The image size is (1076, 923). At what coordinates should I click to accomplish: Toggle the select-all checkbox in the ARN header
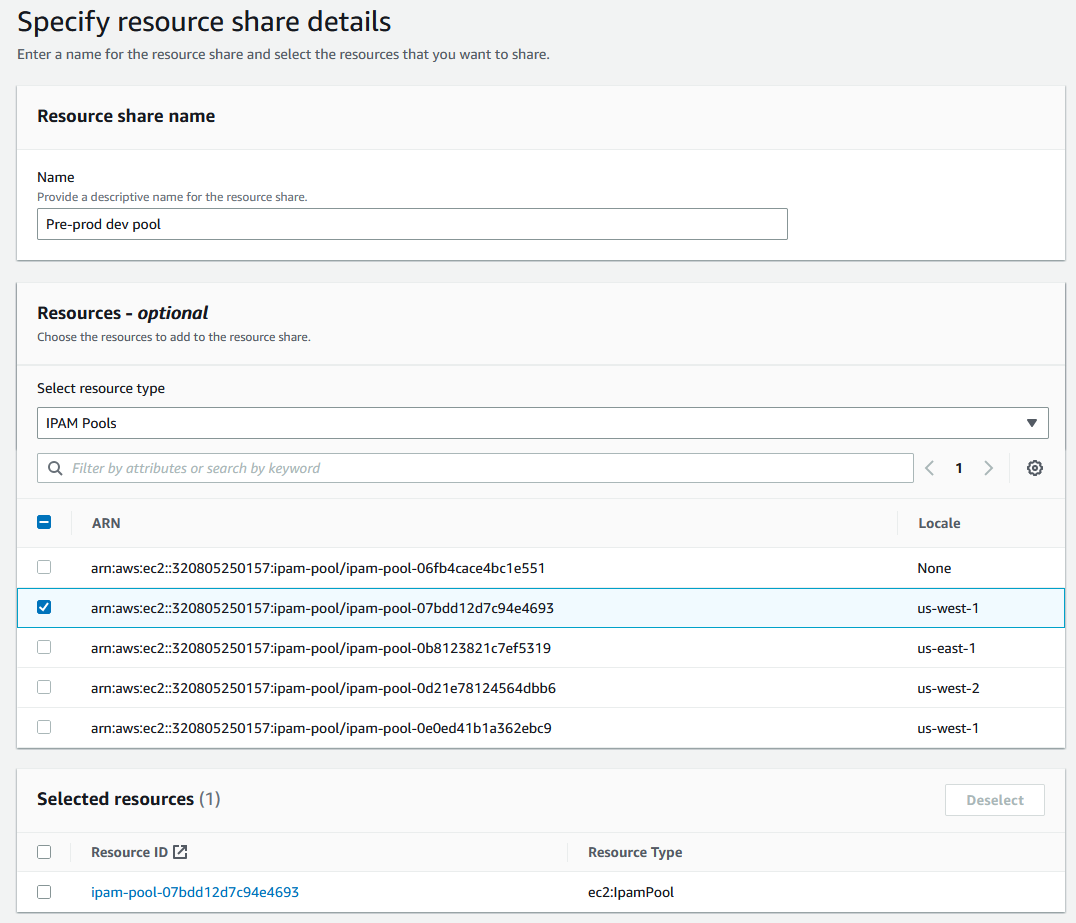43,522
